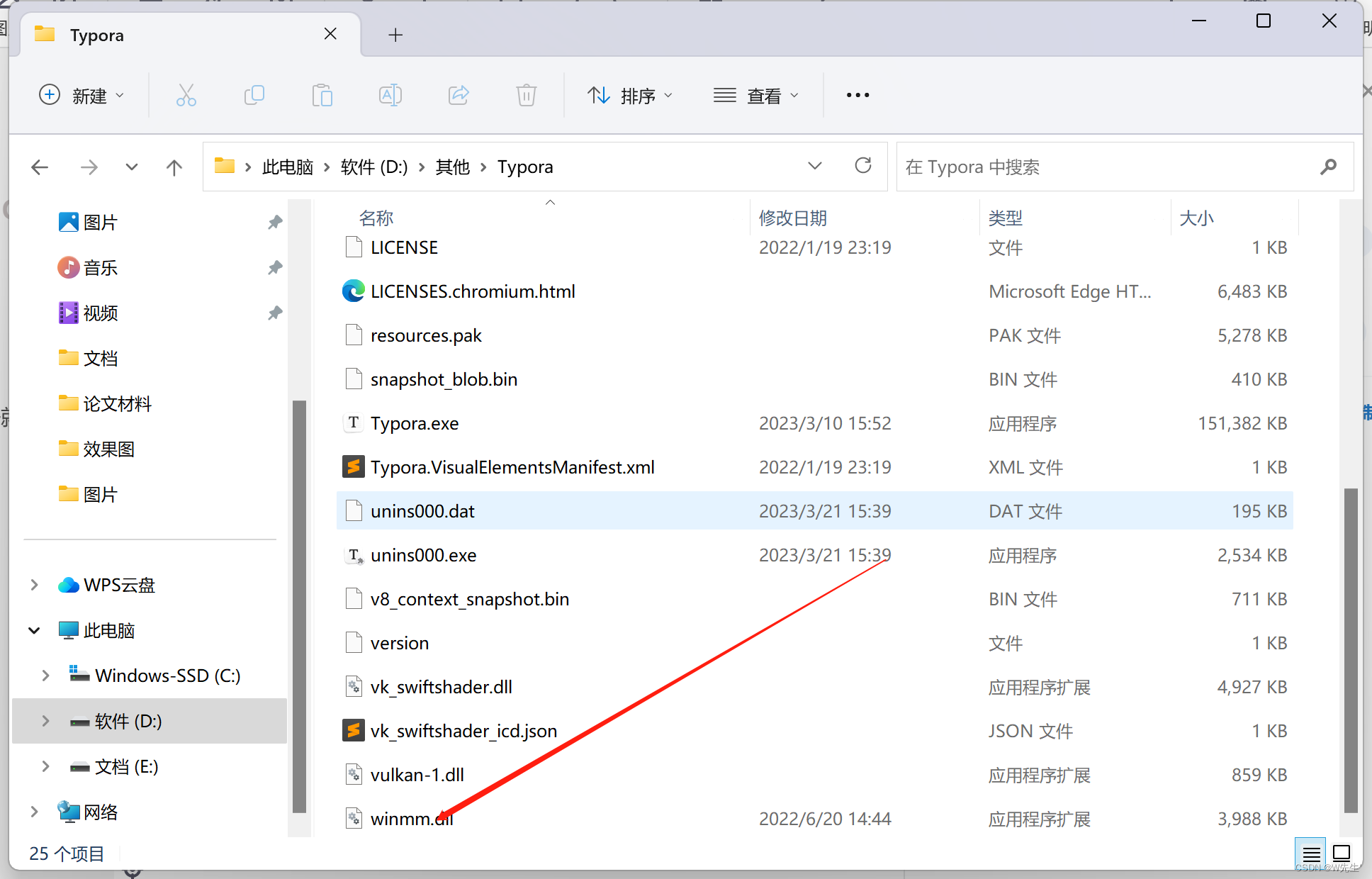Expand the 软件 (D:) tree node
1372x879 pixels.
pos(45,721)
